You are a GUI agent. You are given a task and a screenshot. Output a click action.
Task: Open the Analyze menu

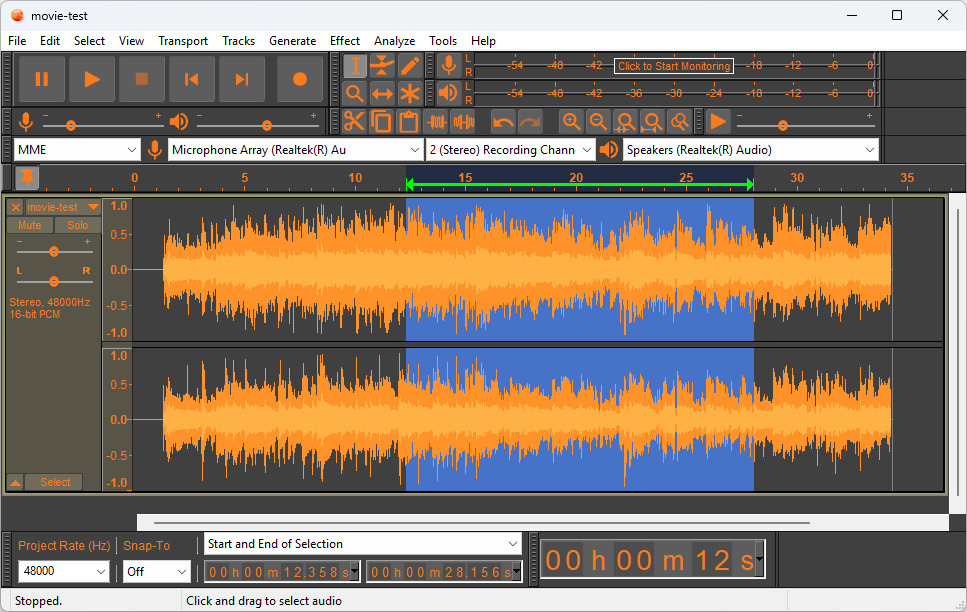click(394, 41)
